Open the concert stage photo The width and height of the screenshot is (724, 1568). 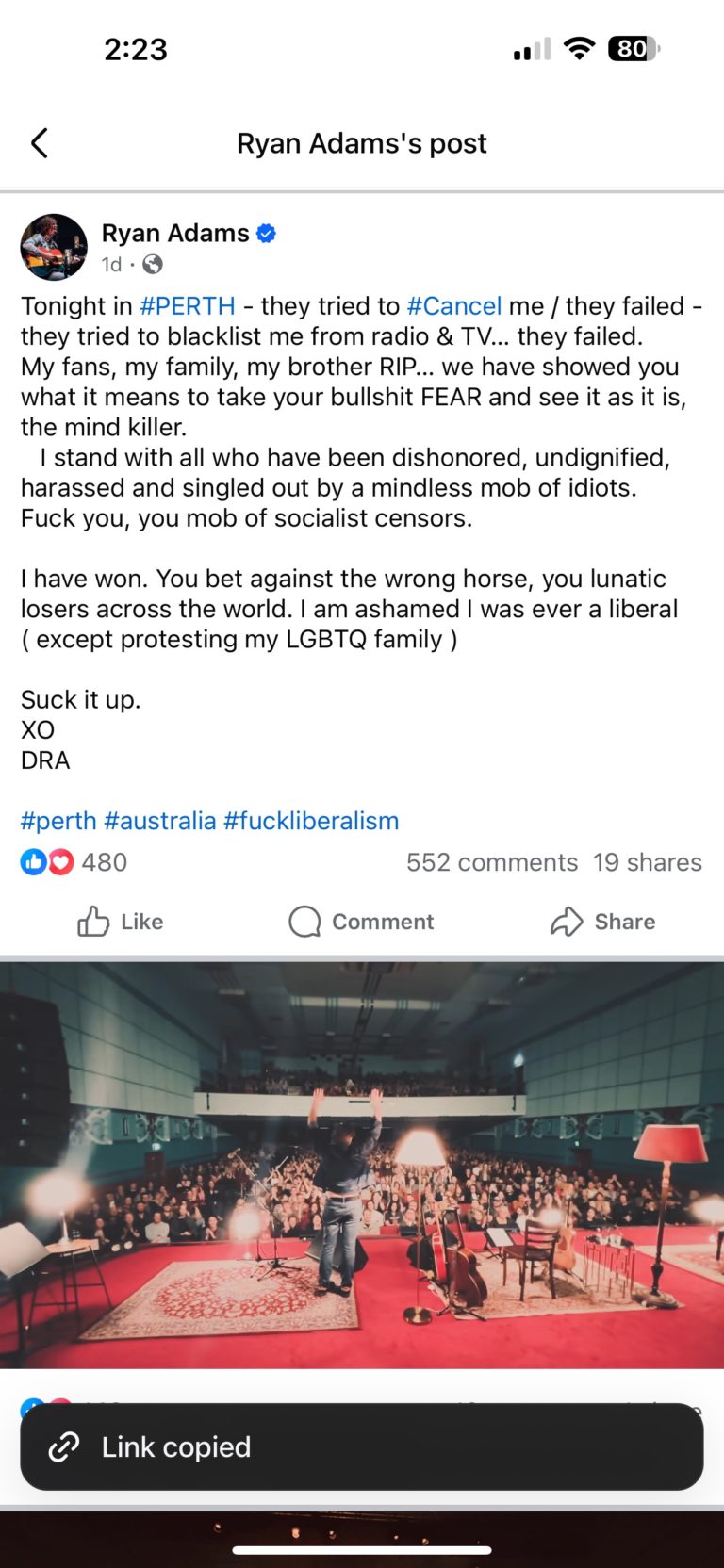point(362,1165)
